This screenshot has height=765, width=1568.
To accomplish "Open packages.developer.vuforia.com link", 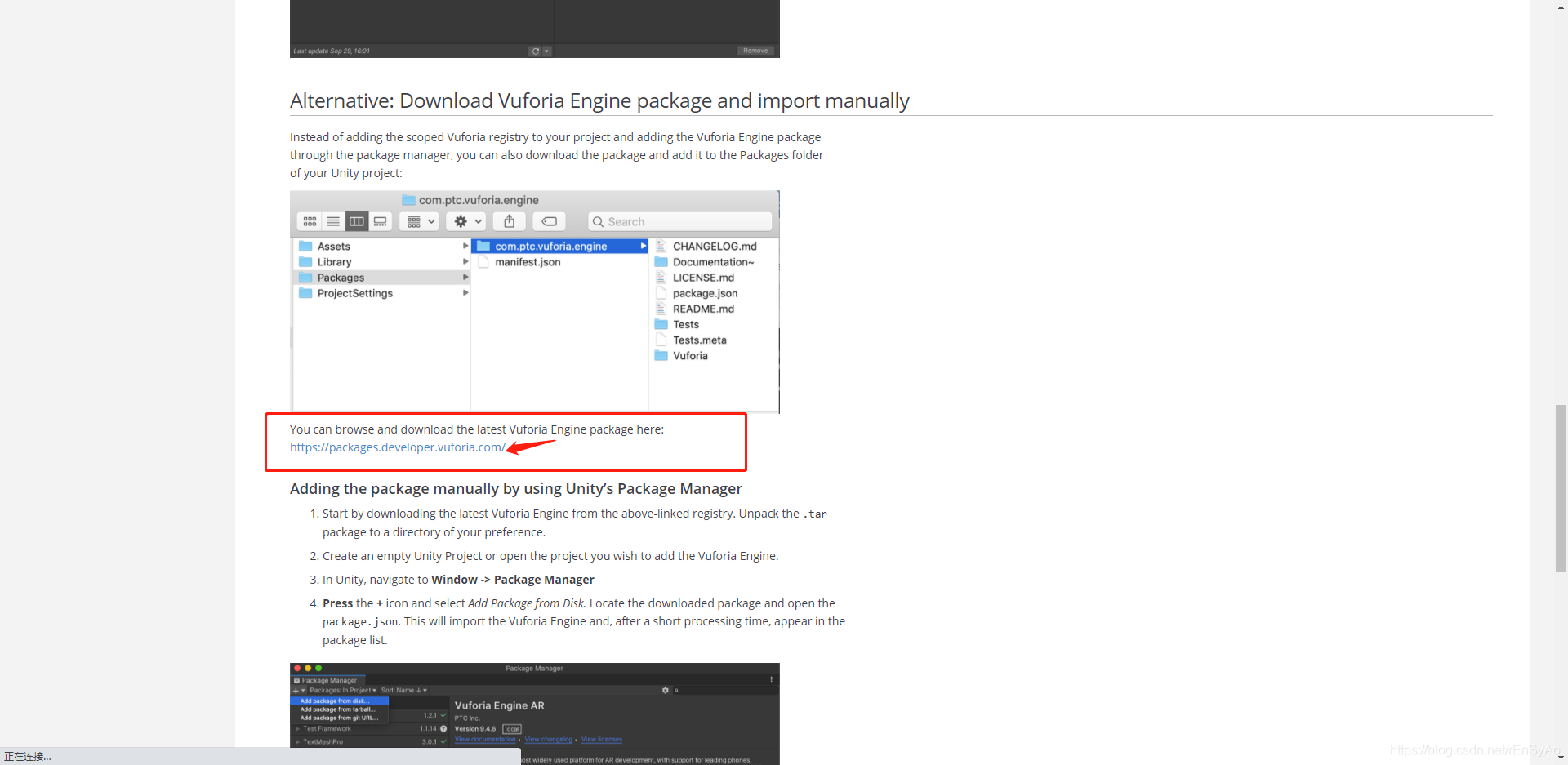I will click(398, 447).
